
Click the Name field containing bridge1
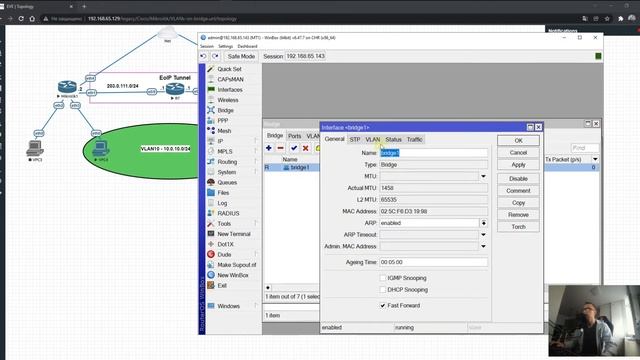pyautogui.click(x=433, y=153)
